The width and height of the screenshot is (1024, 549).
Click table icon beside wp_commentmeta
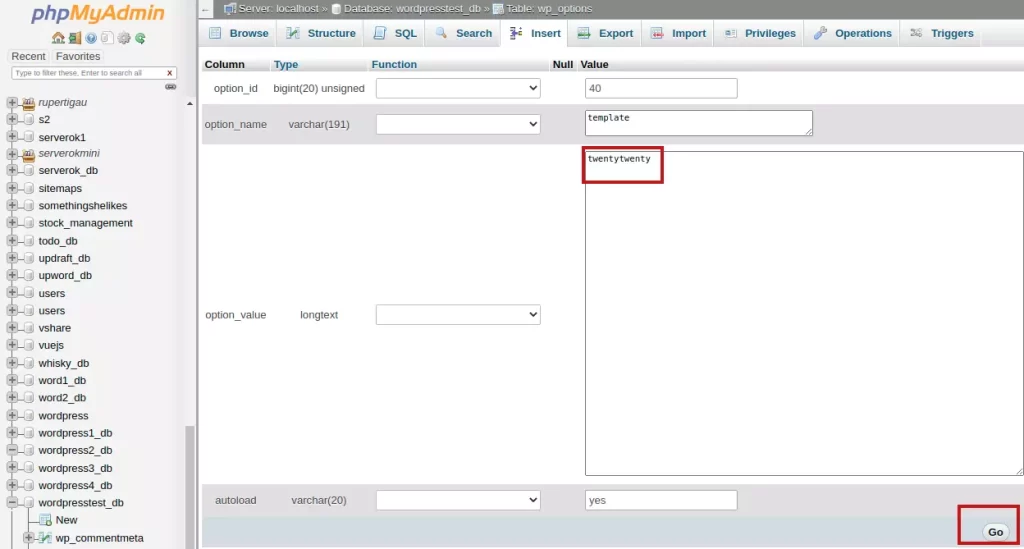point(45,538)
